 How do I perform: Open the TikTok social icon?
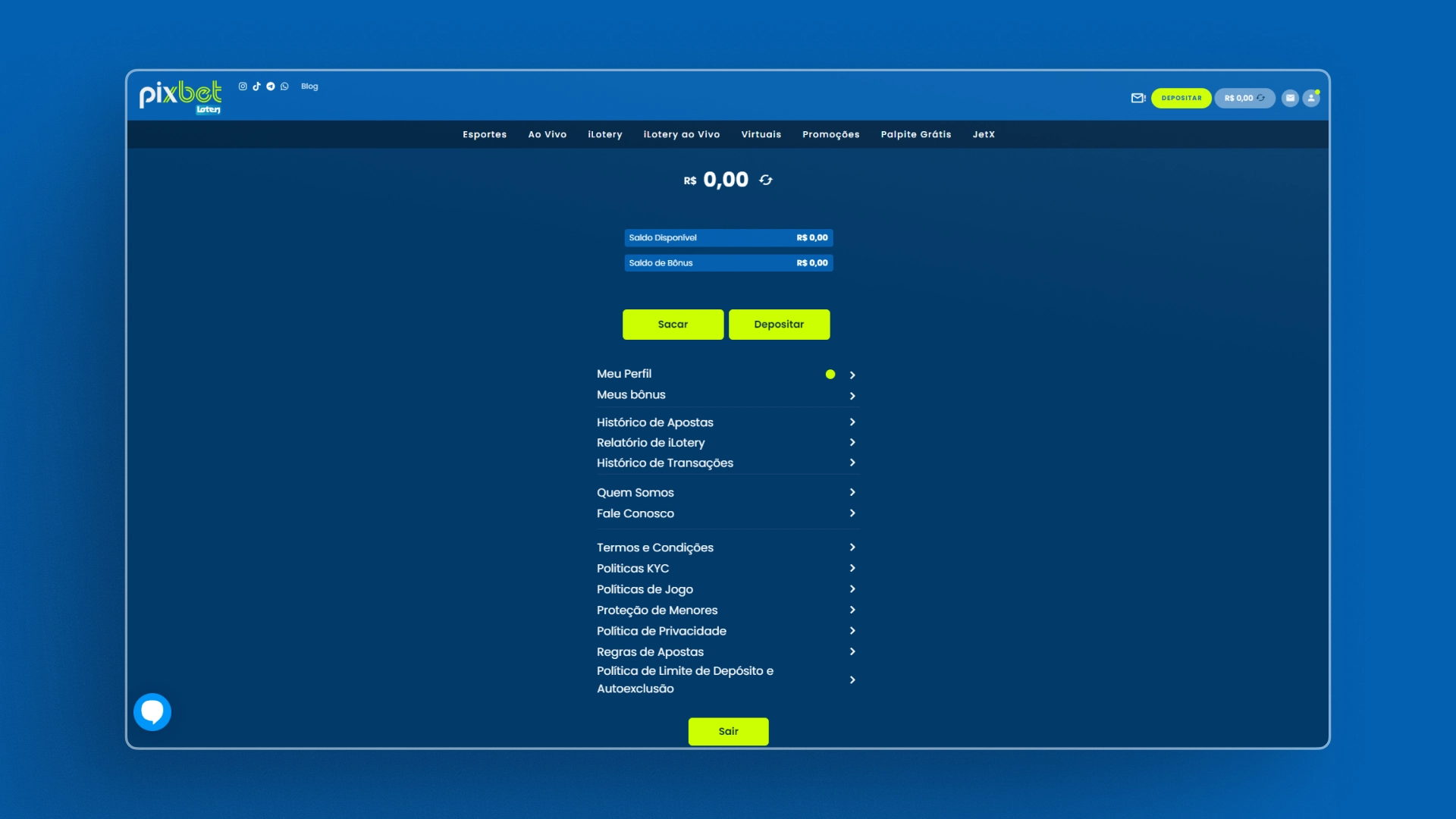pos(256,86)
